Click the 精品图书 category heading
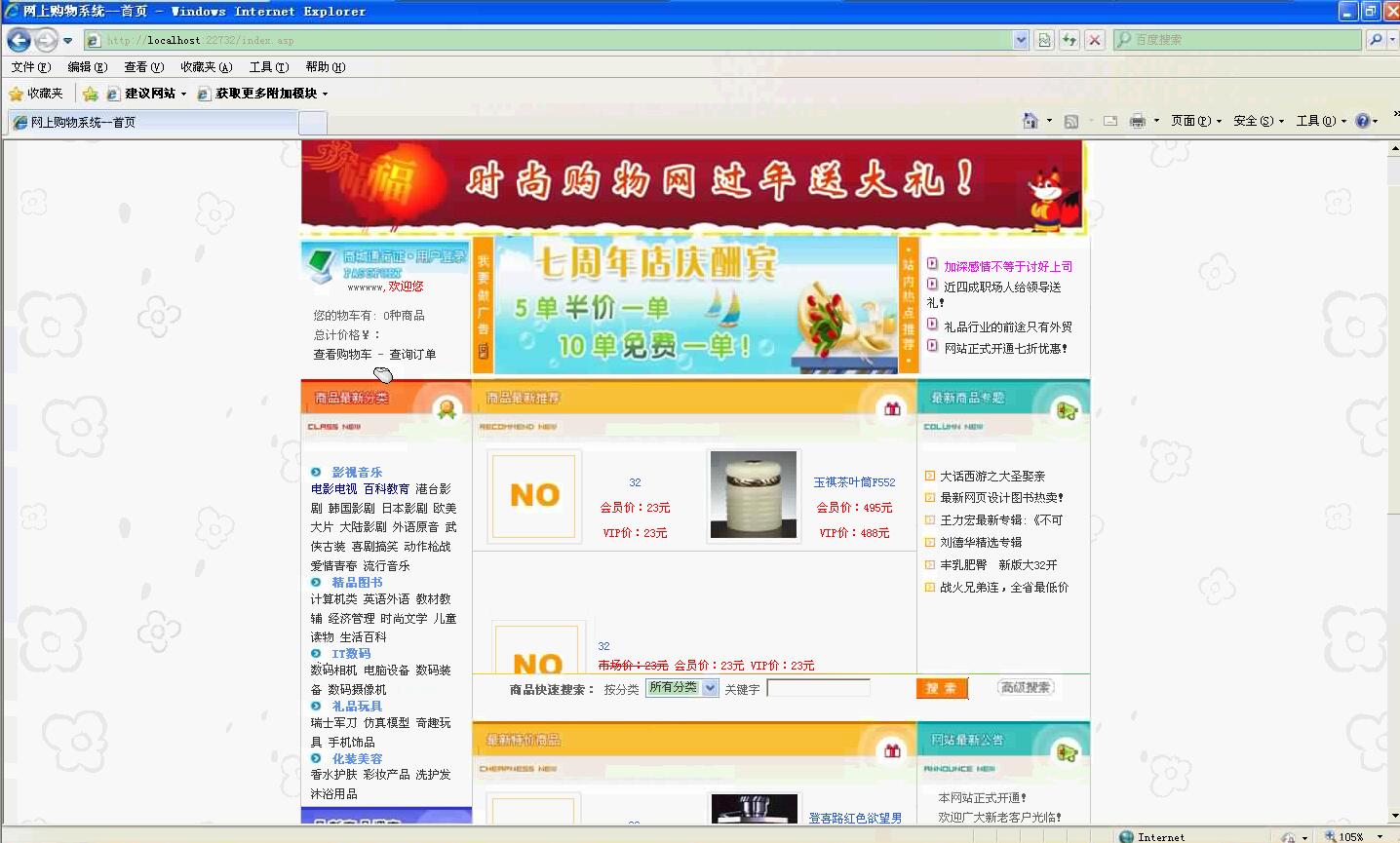 pyautogui.click(x=357, y=583)
